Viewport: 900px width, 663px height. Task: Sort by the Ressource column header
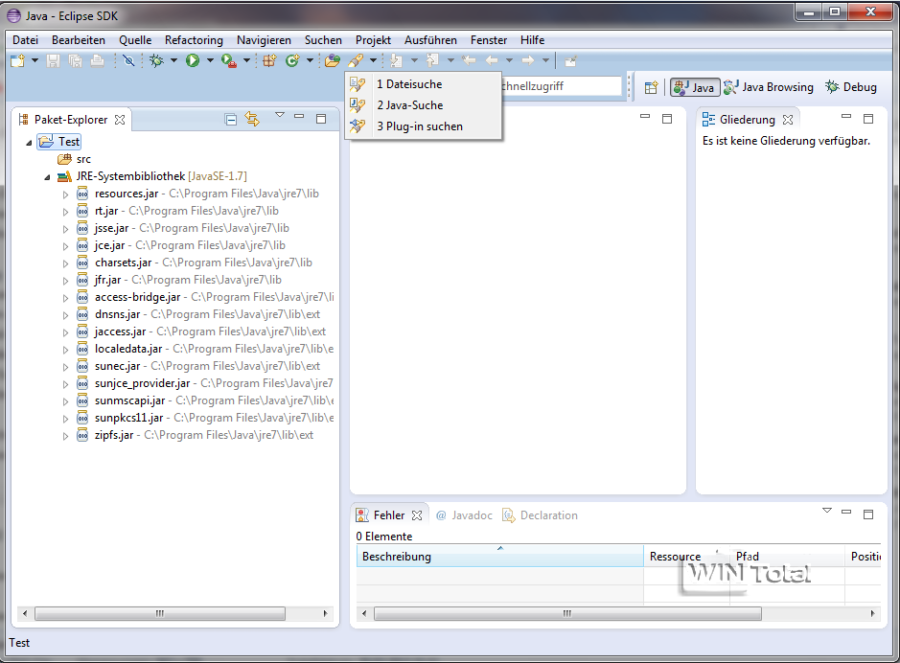click(686, 556)
